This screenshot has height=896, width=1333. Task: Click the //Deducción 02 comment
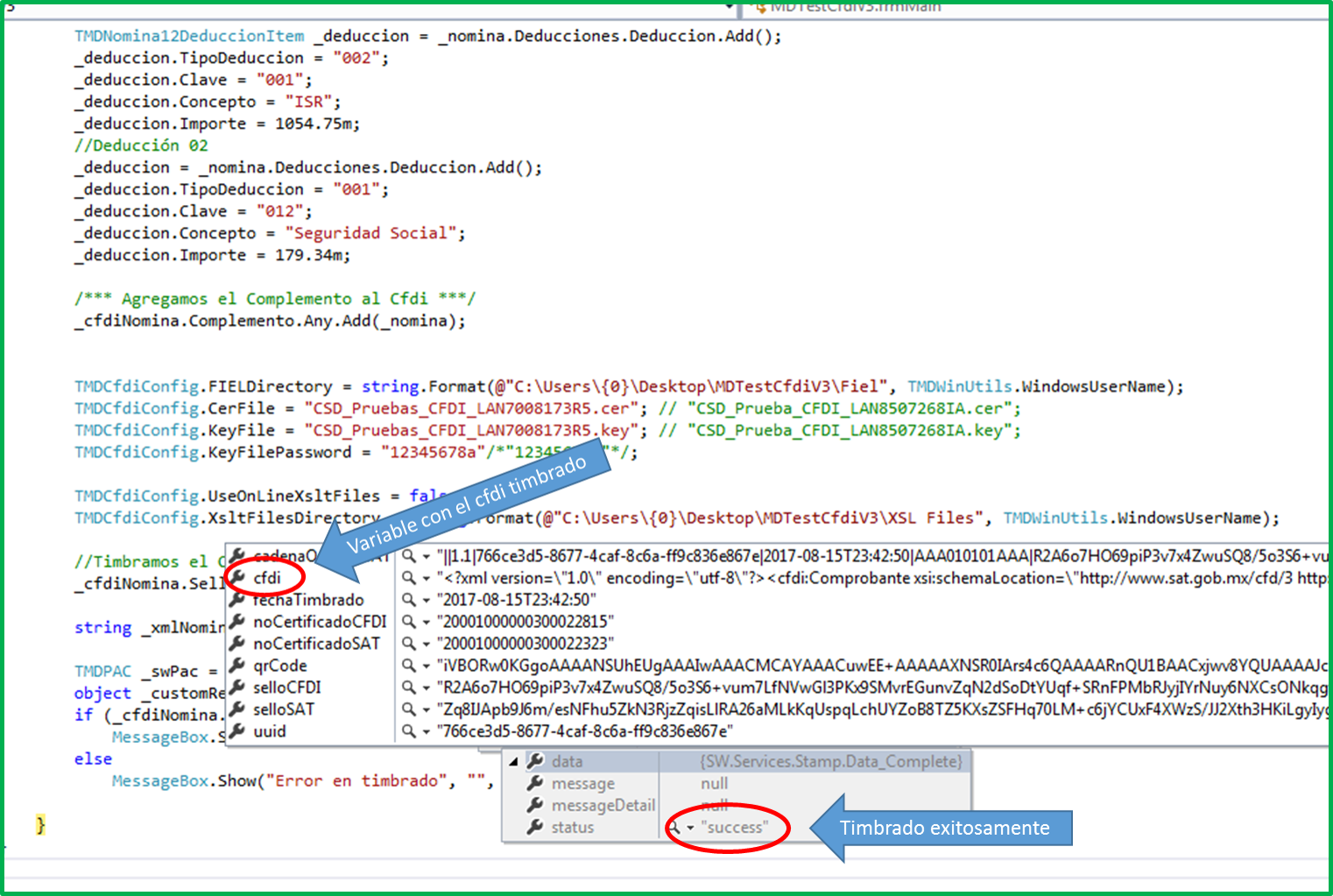141,145
